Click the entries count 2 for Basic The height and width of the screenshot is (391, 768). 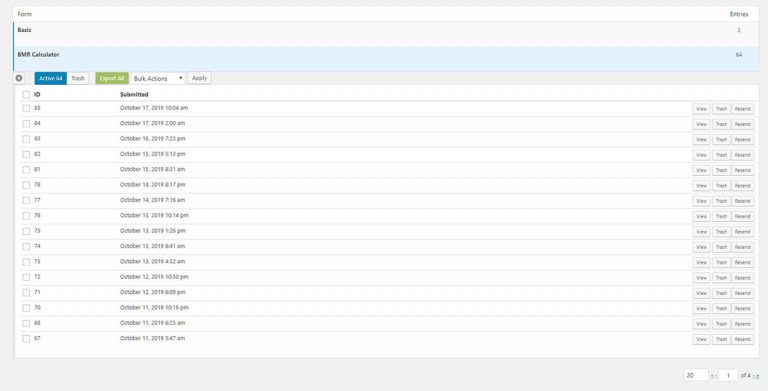coord(739,30)
